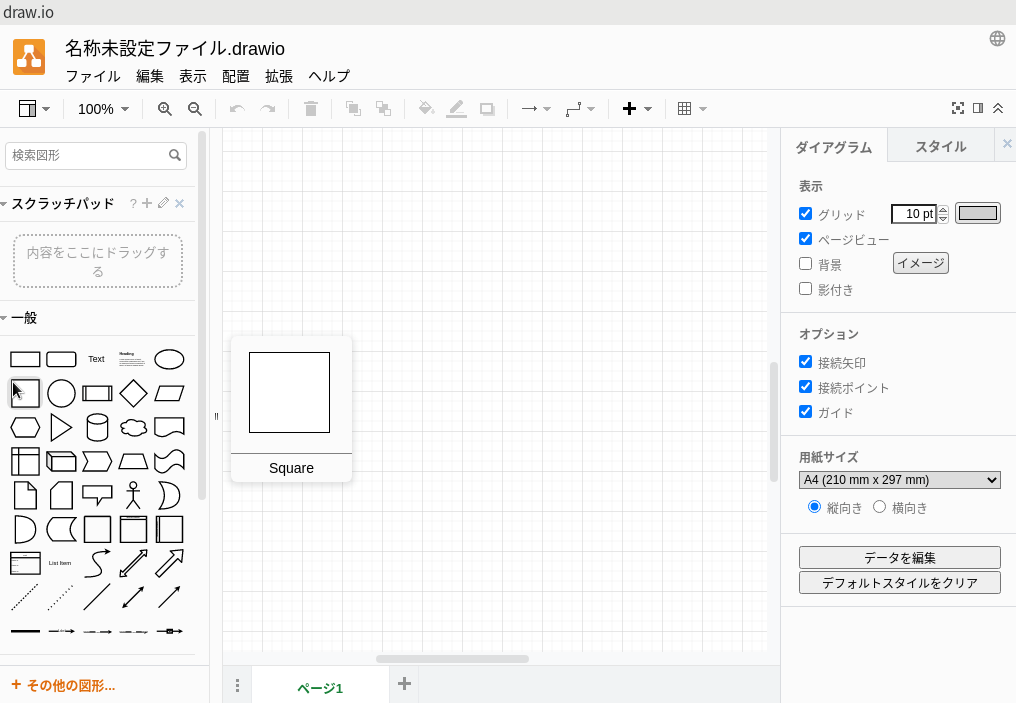Open the A4 paper size dropdown

coord(899,480)
